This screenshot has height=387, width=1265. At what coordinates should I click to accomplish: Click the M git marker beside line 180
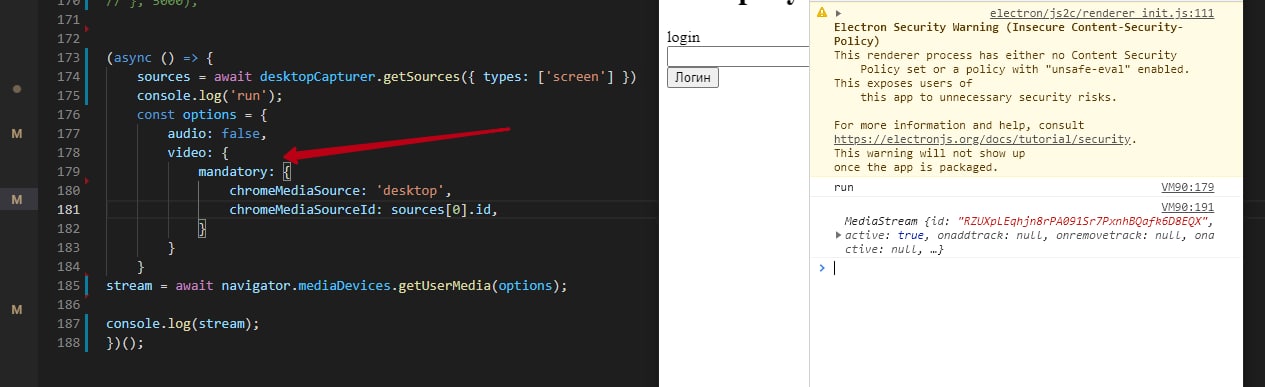click(x=16, y=201)
